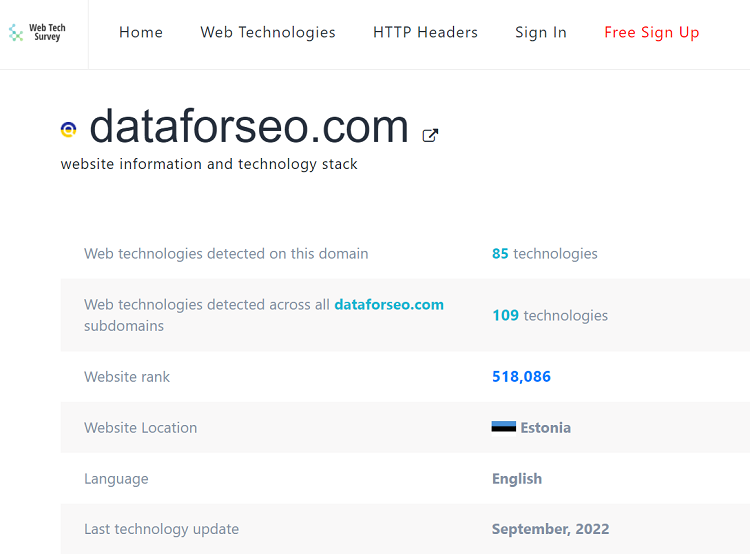Click the 'Website Location' label

[141, 428]
